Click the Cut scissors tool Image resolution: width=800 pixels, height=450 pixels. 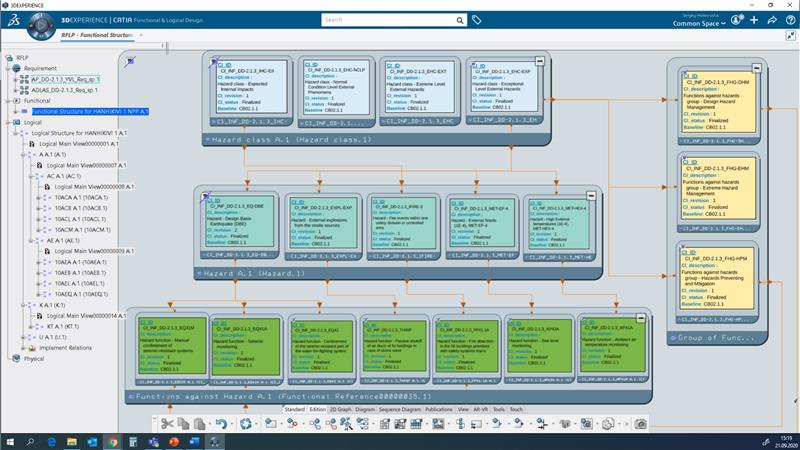pyautogui.click(x=167, y=423)
